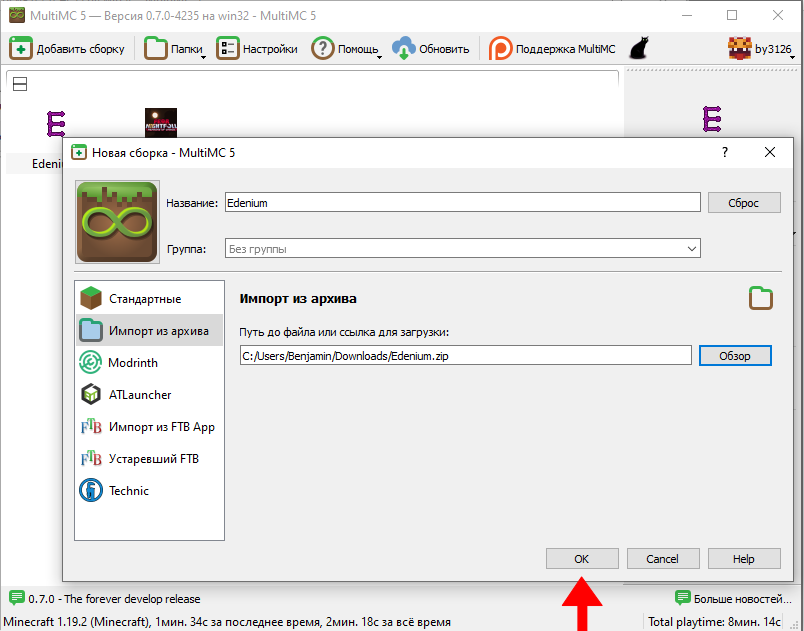Click the Больше новостей speech bubble icon

(683, 598)
